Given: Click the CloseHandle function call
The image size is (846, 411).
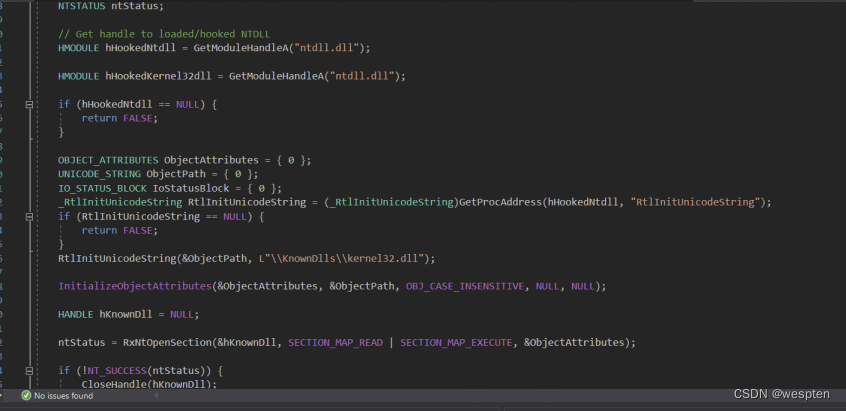Looking at the screenshot, I should [114, 384].
